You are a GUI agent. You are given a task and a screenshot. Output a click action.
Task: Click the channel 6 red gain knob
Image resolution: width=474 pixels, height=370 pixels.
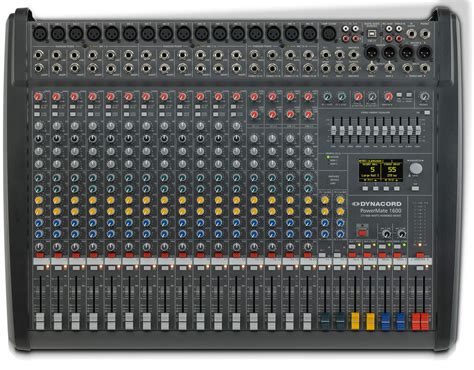(x=128, y=97)
